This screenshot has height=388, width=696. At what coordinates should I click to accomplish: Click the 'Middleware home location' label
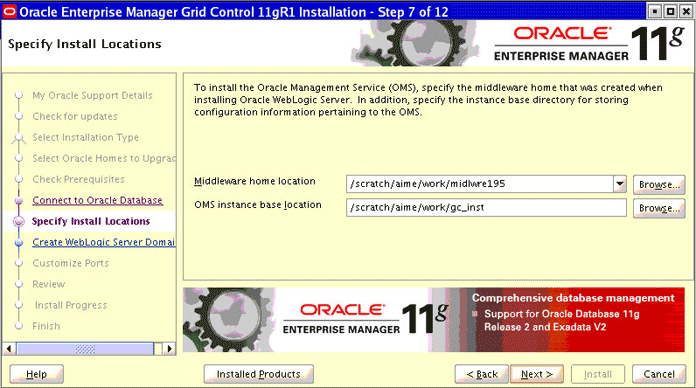[254, 181]
